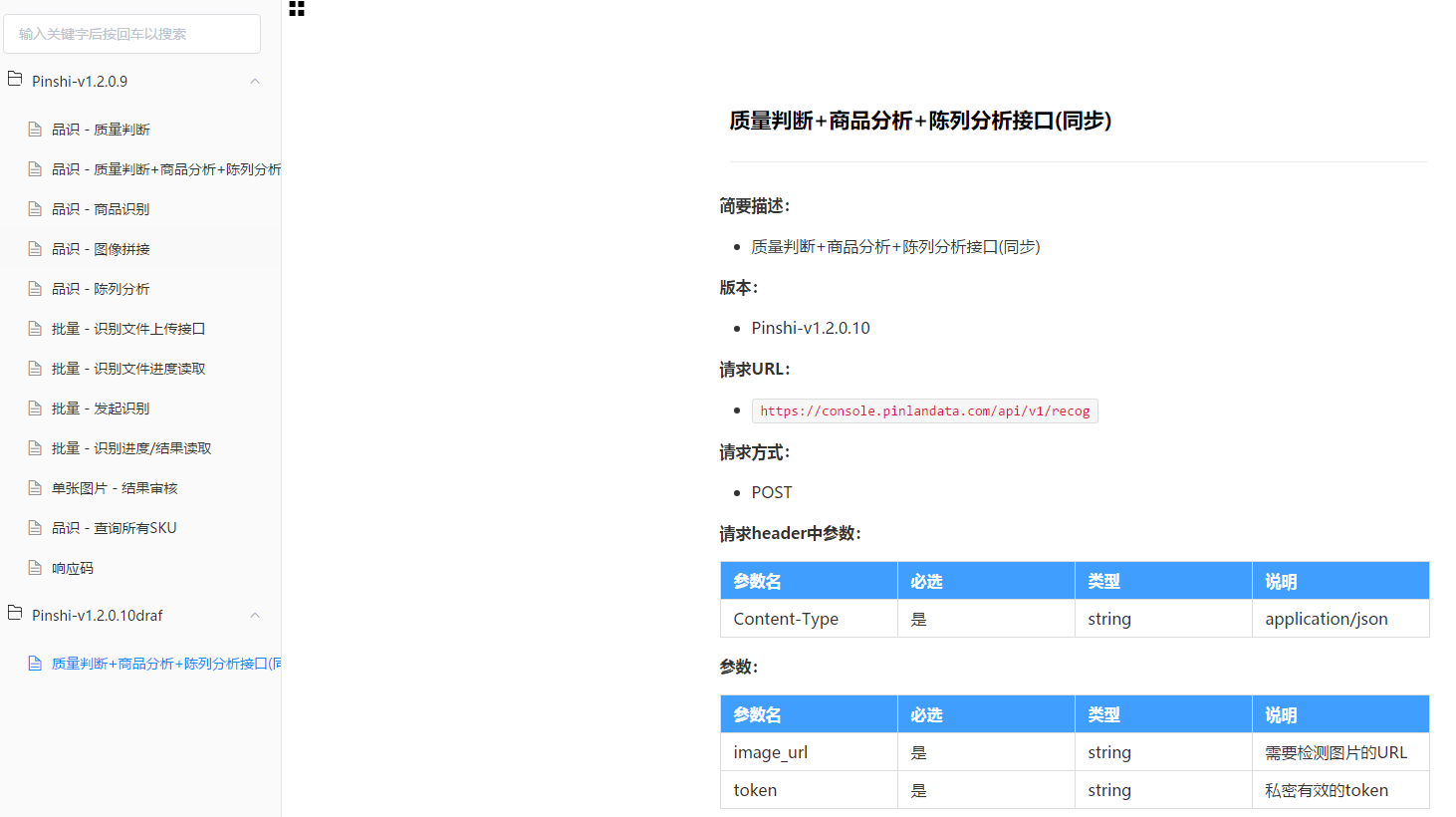Click the 需要检测图片的URL description cell
This screenshot has height=817, width=1456.
1340,752
